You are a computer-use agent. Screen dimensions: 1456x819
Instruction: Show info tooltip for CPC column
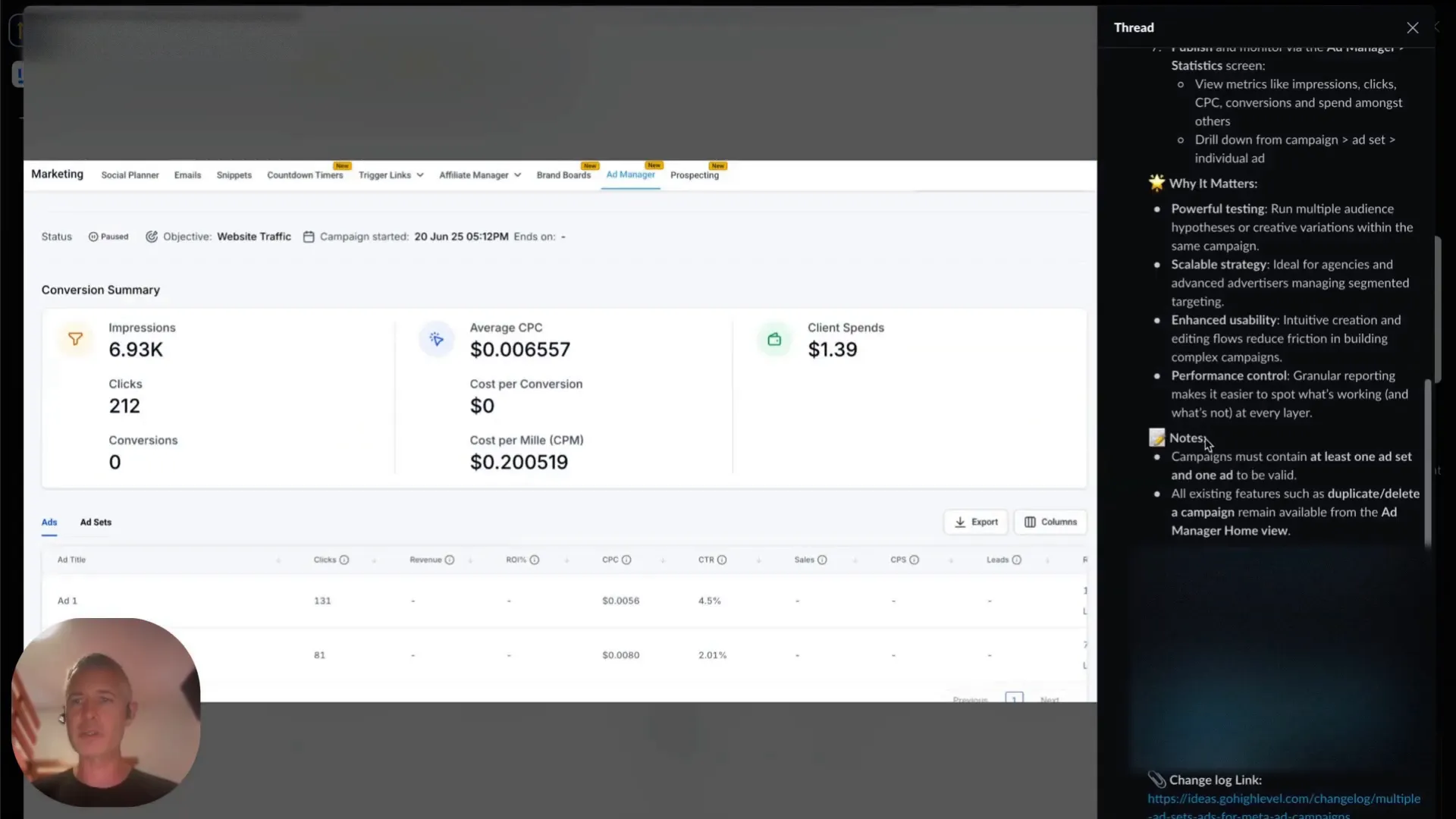click(626, 560)
